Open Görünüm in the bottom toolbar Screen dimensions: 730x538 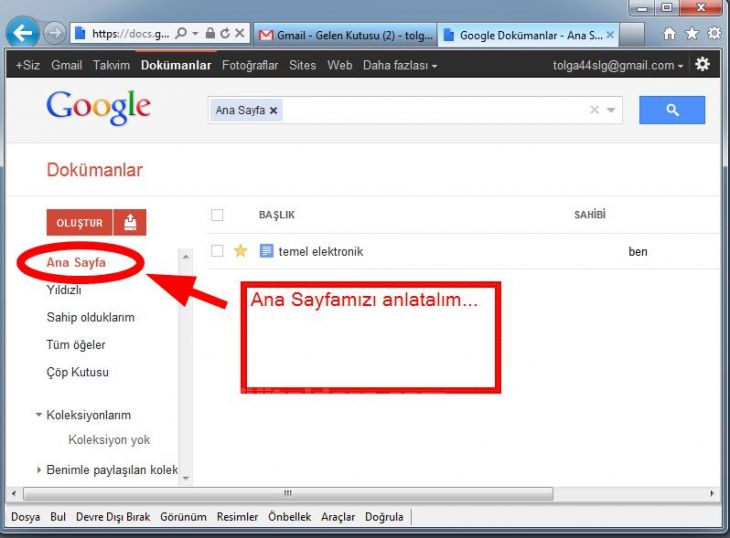click(183, 517)
